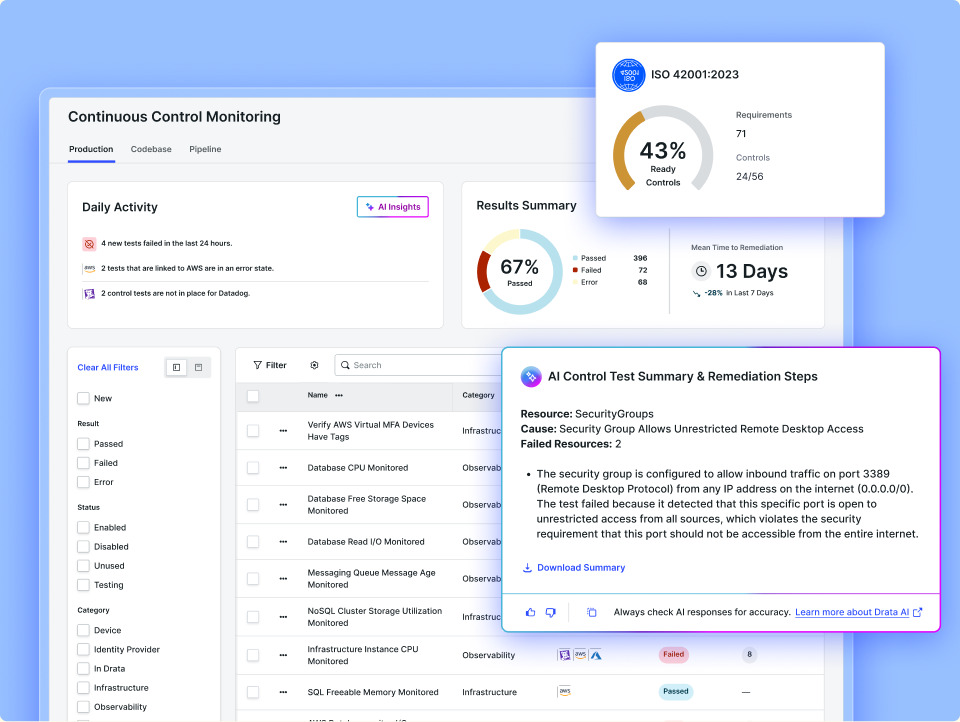This screenshot has width=960, height=722.
Task: Toggle the select-all checkbox in table header
Action: click(253, 396)
